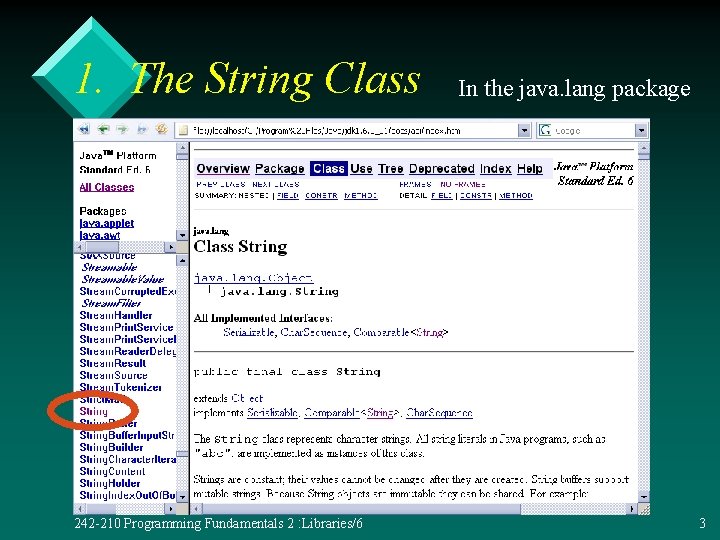Viewport: 720px width, 540px height.
Task: Open the address bar dropdown arrow
Action: pos(524,131)
